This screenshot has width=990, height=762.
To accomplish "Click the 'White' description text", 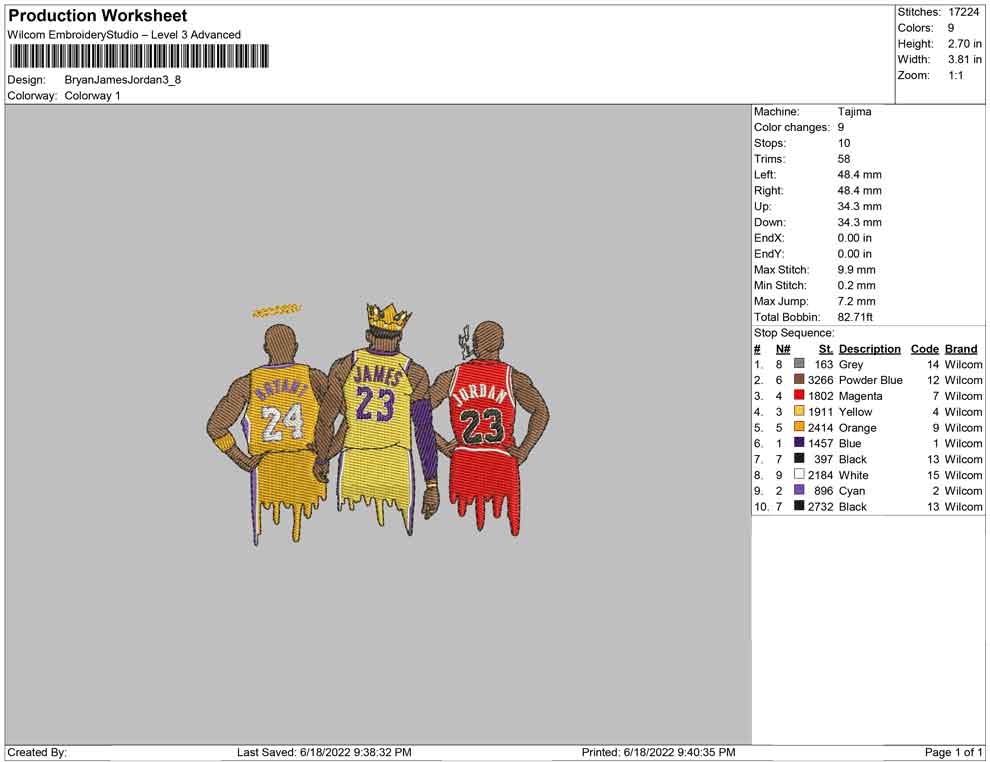I will pyautogui.click(x=854, y=475).
